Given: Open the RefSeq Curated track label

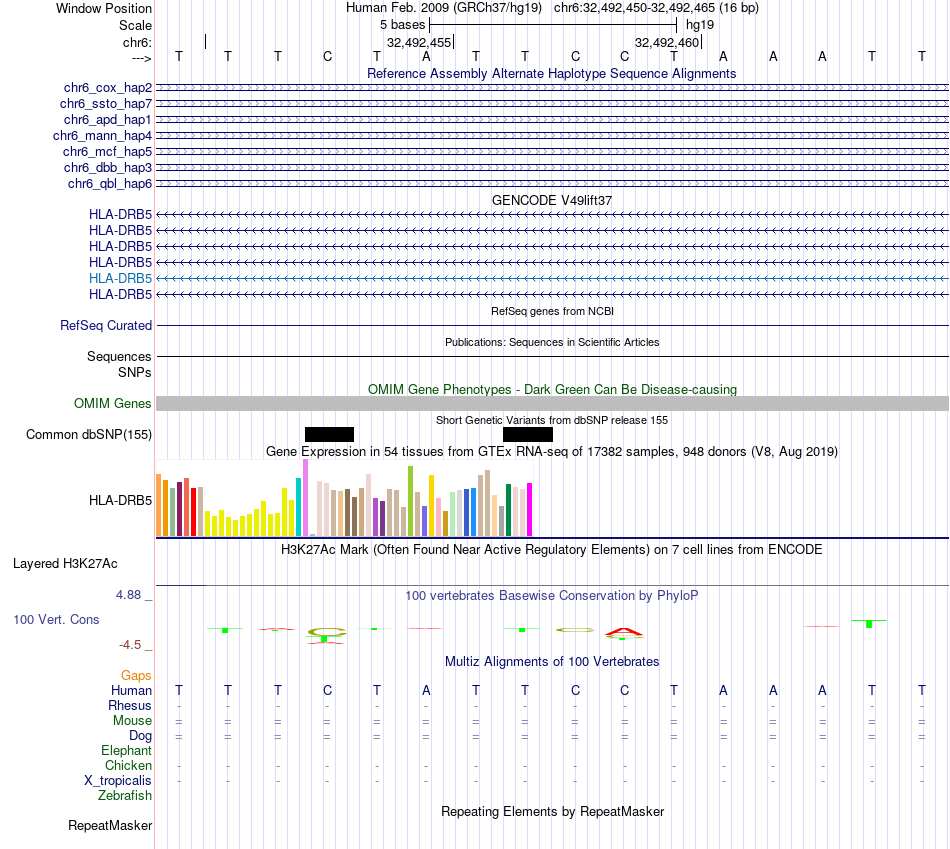Looking at the screenshot, I should click(x=106, y=325).
